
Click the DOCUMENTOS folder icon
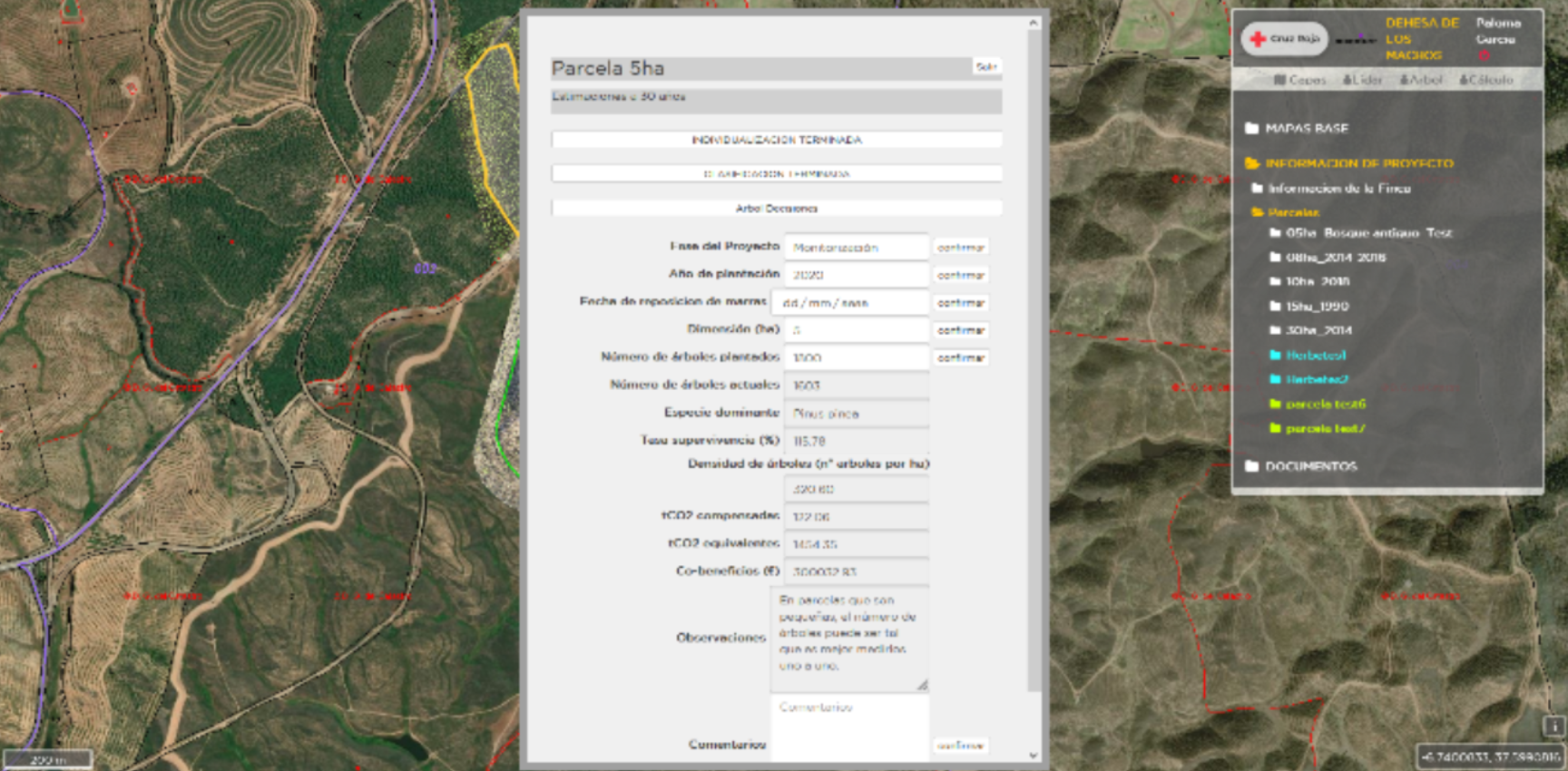coord(1252,466)
